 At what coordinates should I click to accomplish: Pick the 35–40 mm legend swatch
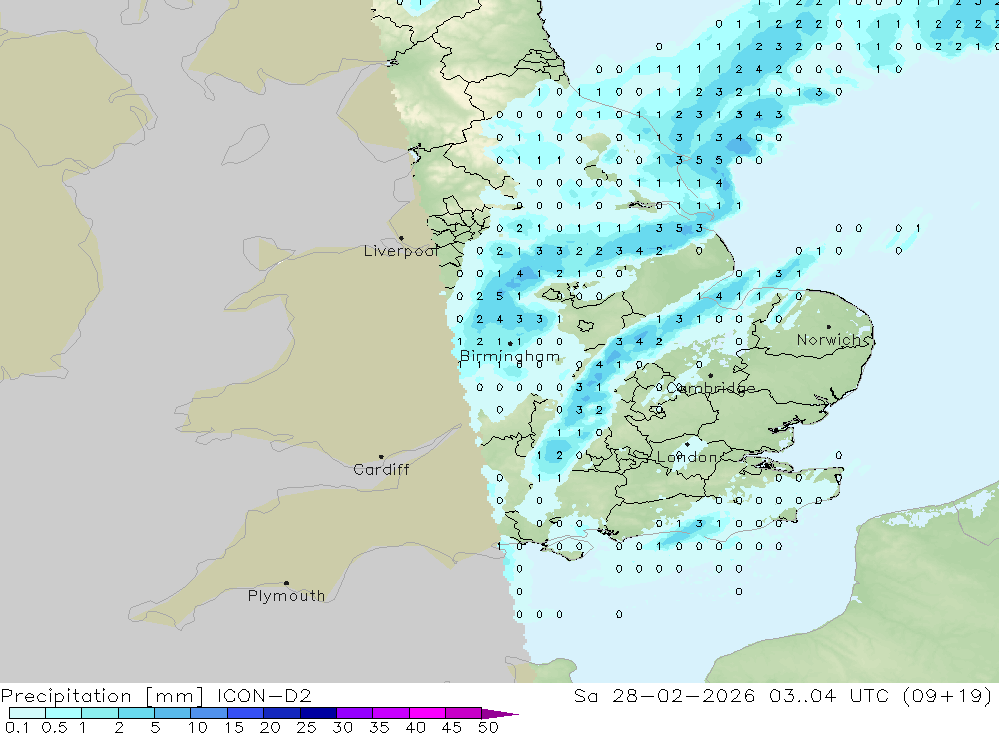(x=390, y=713)
